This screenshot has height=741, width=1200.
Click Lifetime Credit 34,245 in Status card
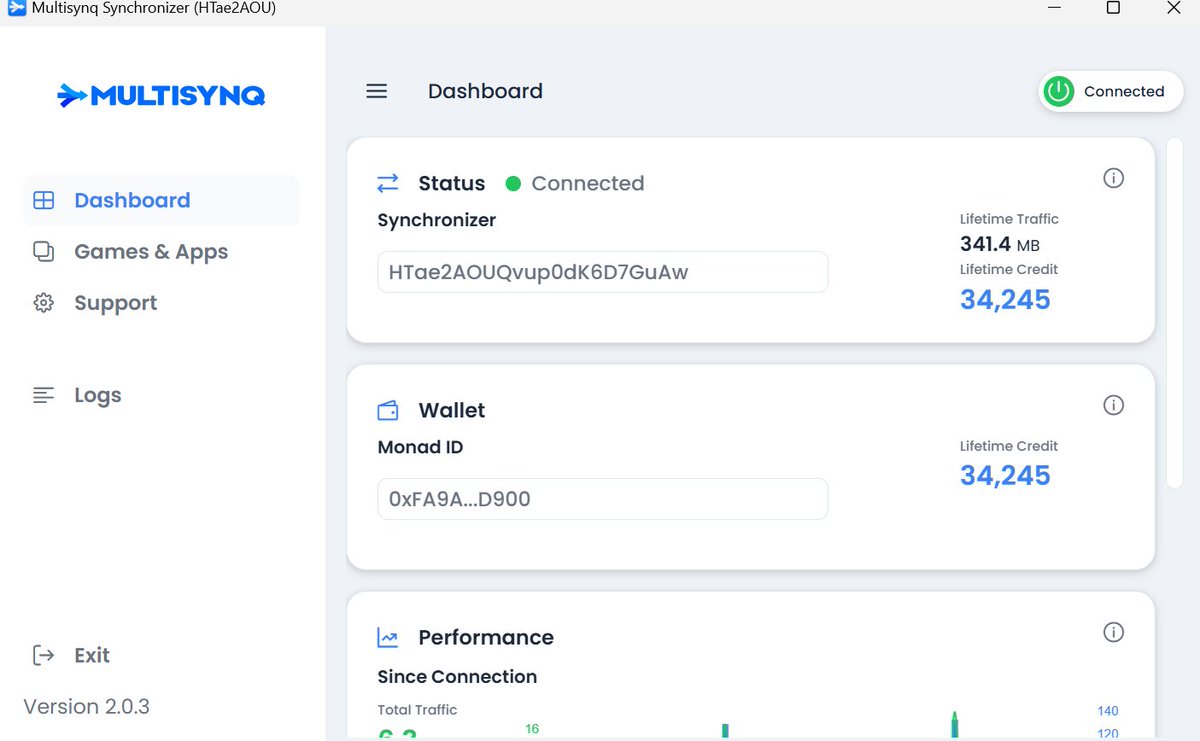[1005, 299]
